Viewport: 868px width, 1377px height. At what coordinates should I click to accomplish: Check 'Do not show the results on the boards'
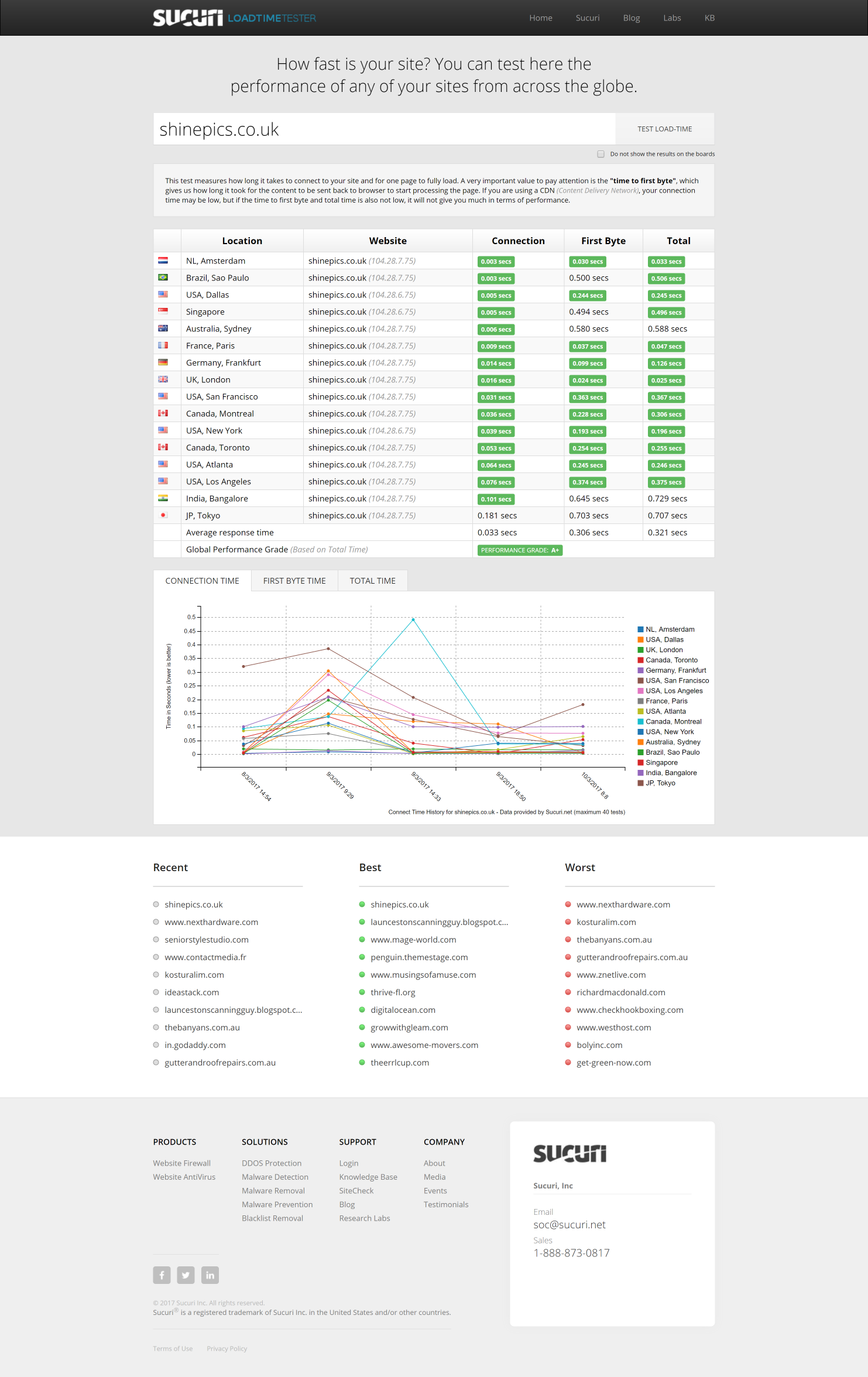click(601, 154)
